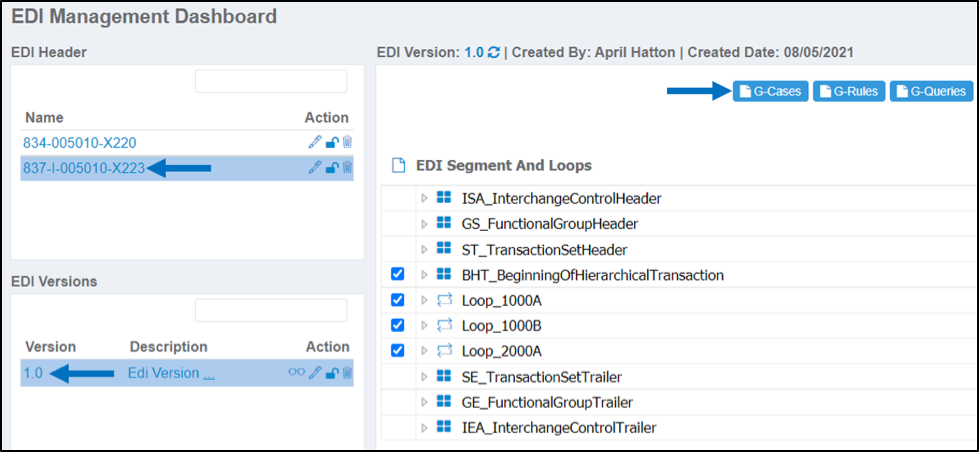Viewport: 979px width, 452px height.
Task: Expand the Loop_1000B tree node
Action: pyautogui.click(x=425, y=326)
